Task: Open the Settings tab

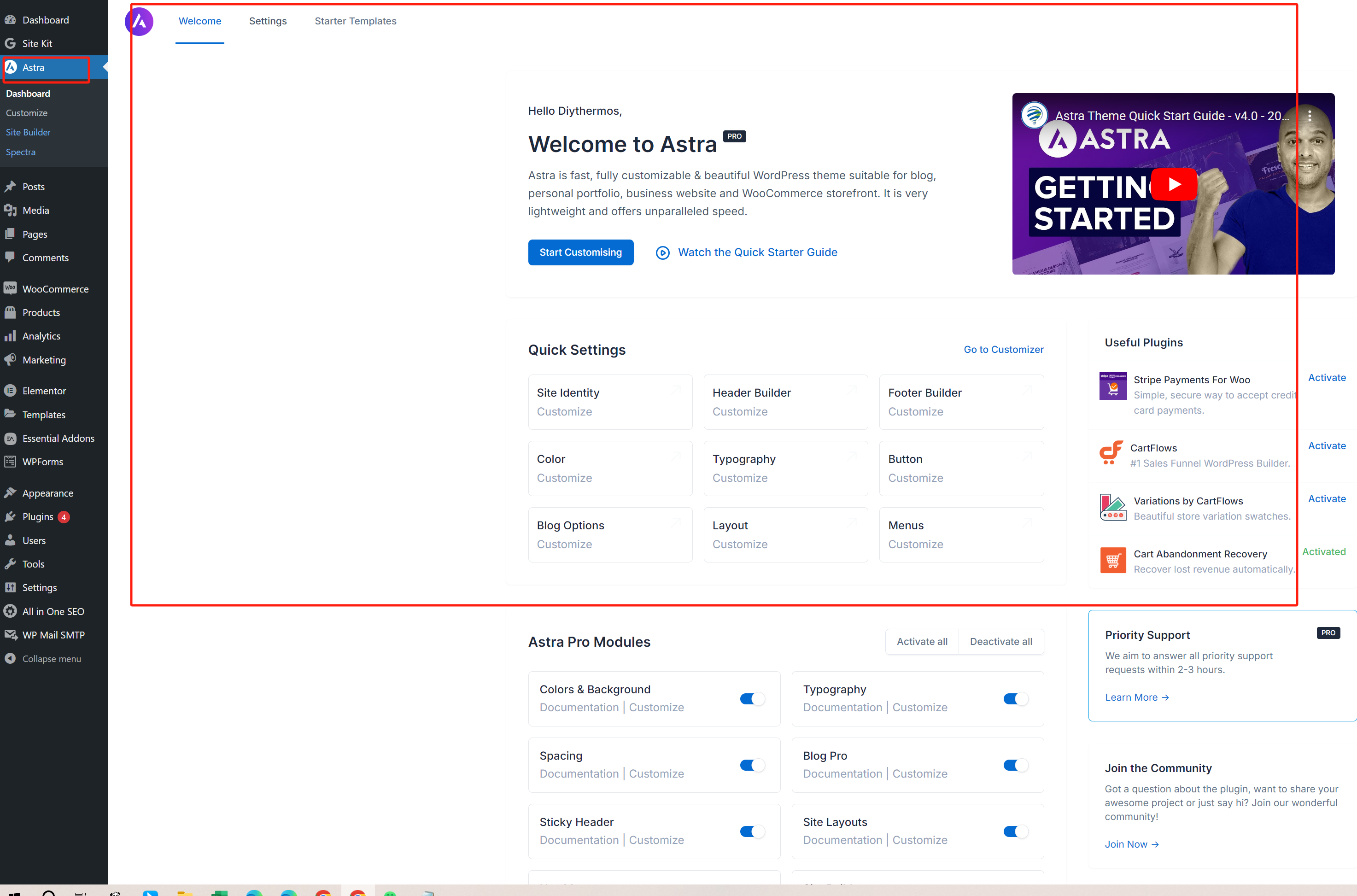Action: [268, 21]
